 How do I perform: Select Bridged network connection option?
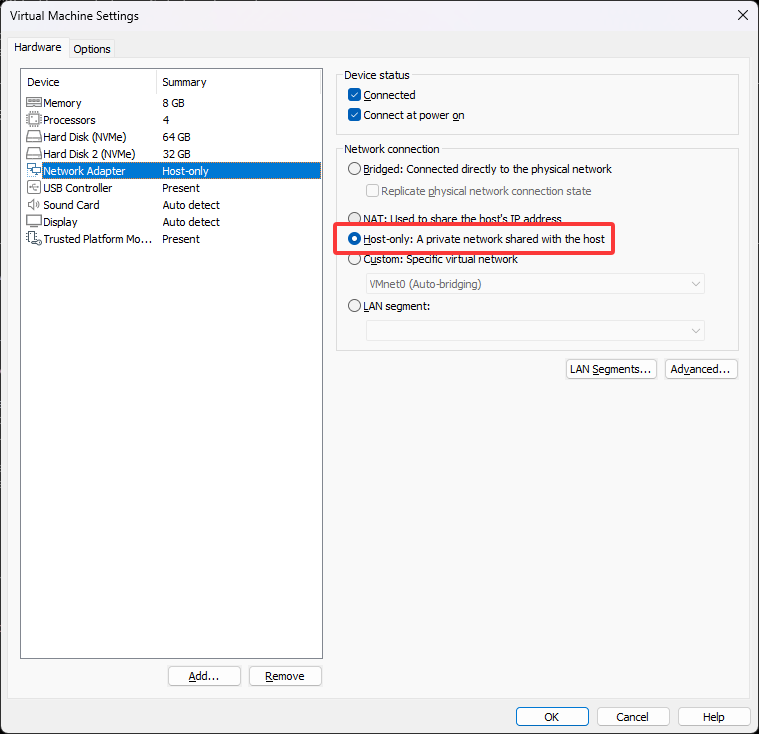[x=354, y=168]
